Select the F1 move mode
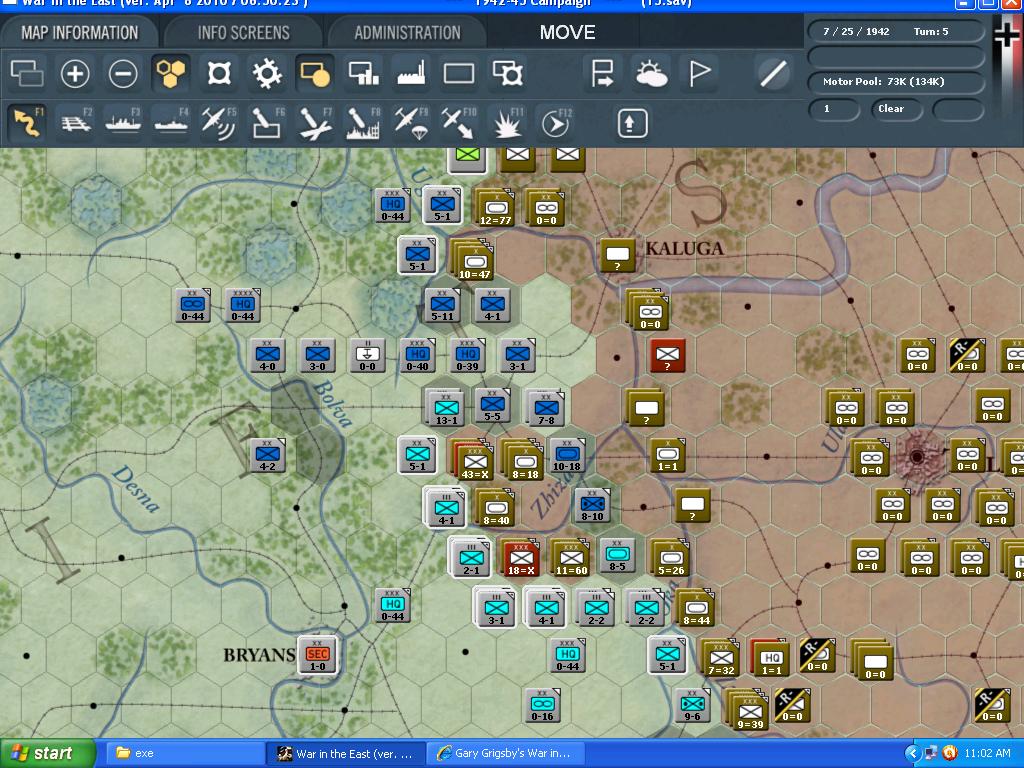1024x768 pixels. [x=27, y=123]
